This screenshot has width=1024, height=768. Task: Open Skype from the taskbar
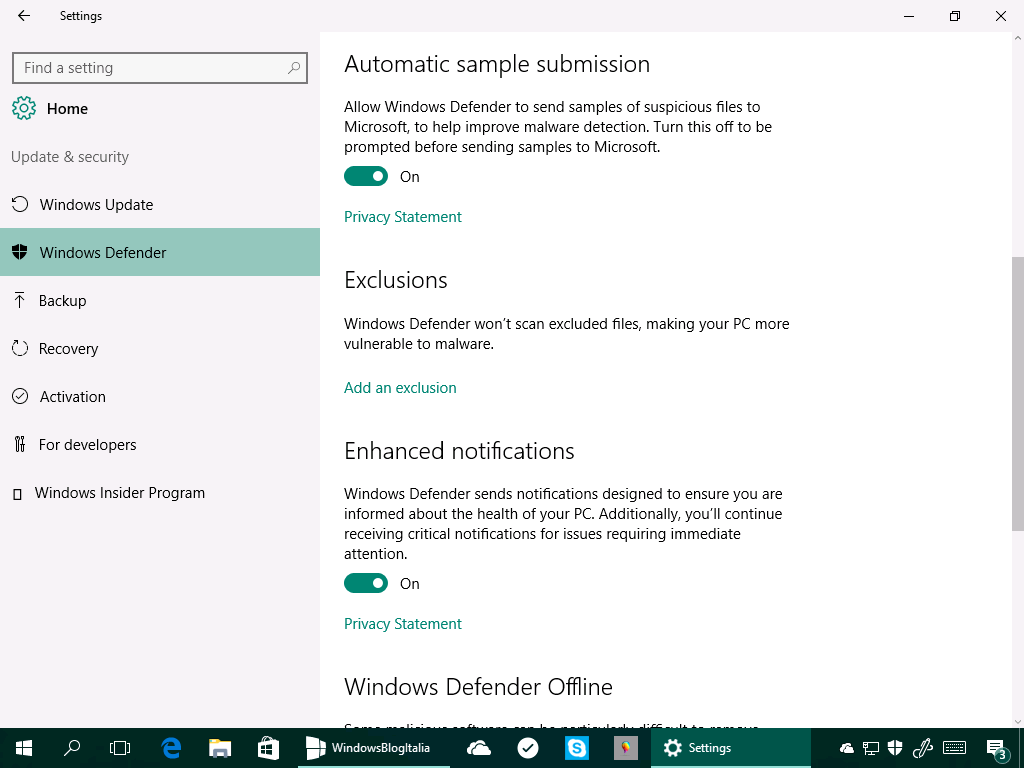[x=577, y=748]
